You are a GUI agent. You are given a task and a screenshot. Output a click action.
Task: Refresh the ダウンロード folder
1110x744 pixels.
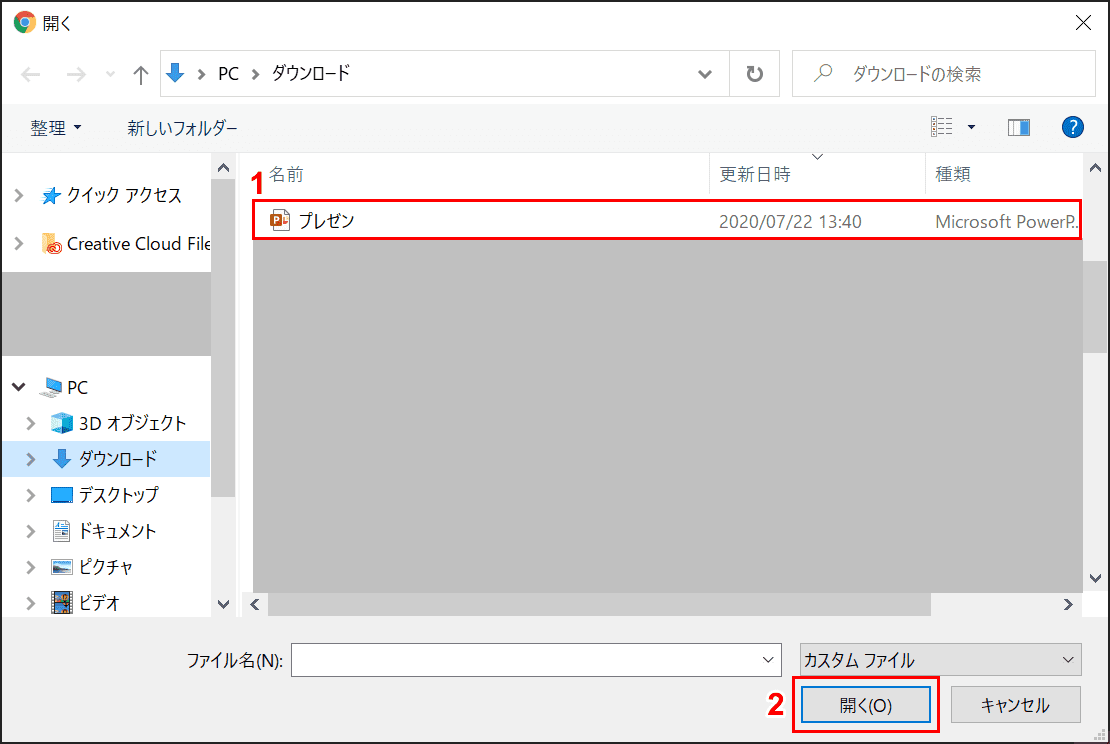[755, 74]
